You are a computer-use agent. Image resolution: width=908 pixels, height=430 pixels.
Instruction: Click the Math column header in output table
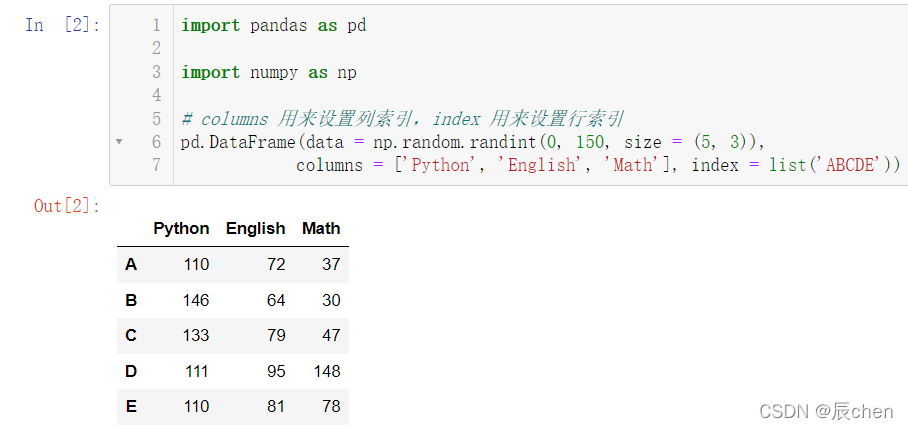click(x=321, y=229)
